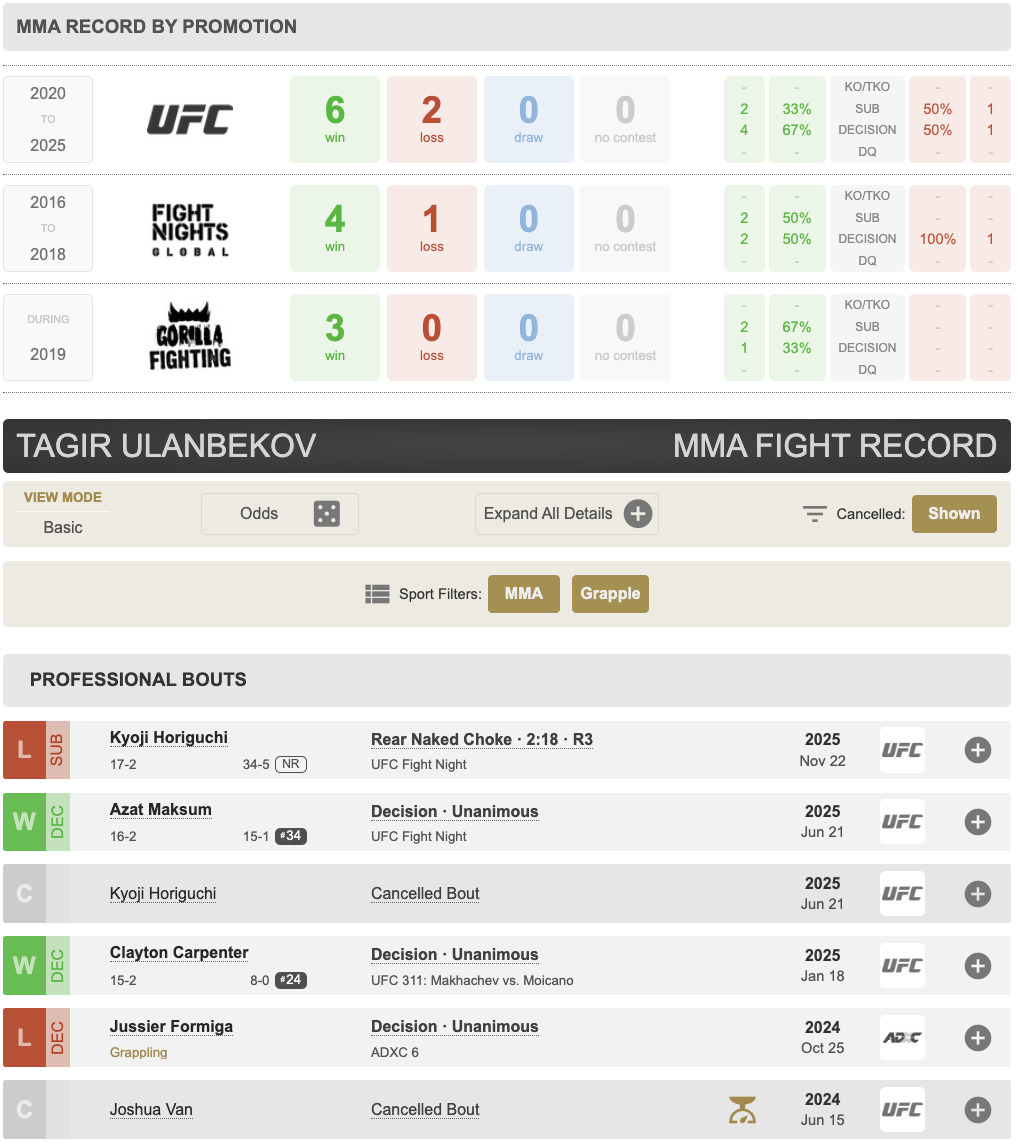Image resolution: width=1018 pixels, height=1144 pixels.
Task: Click the ADXC logo on Jussier Formiga row
Action: (901, 1038)
